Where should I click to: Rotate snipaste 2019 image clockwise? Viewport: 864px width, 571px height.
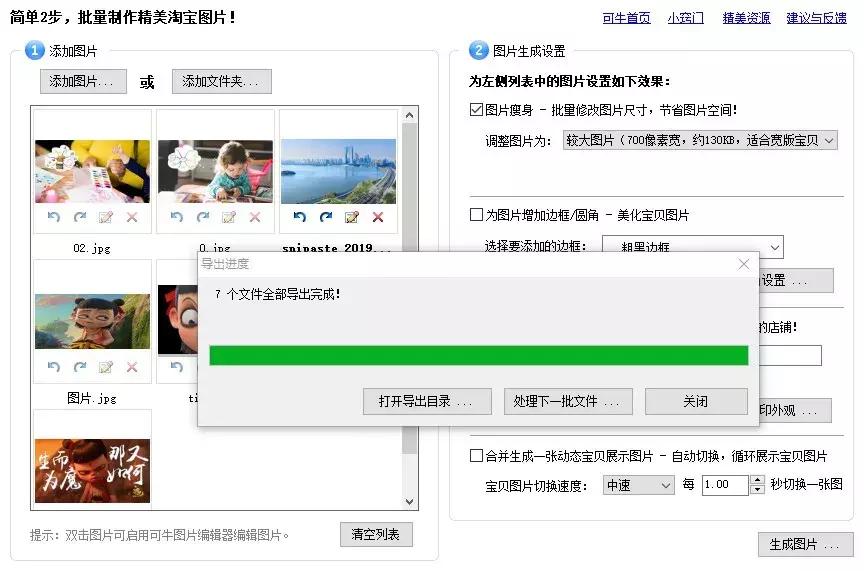click(326, 217)
